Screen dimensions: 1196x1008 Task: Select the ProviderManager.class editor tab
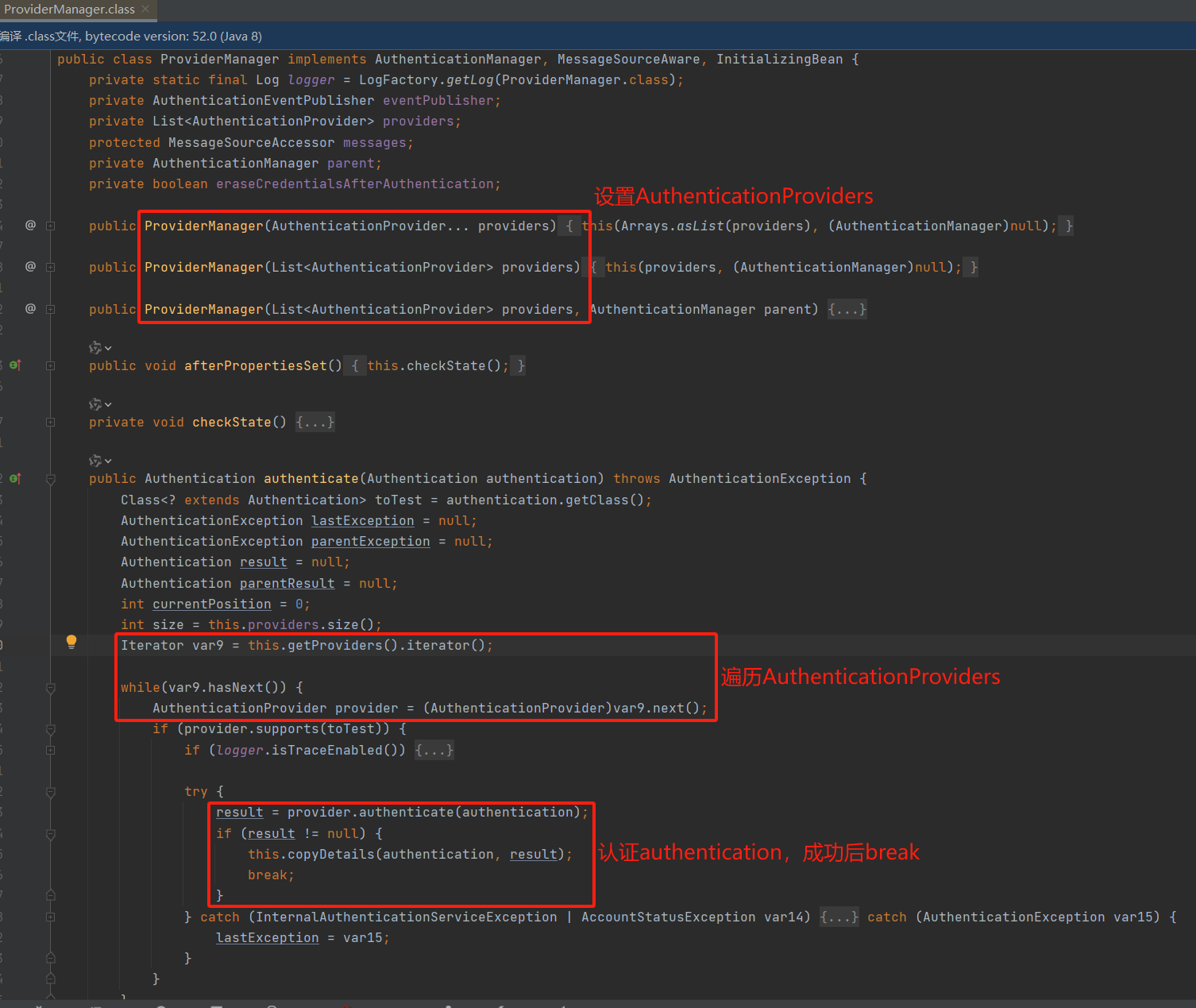[x=69, y=10]
